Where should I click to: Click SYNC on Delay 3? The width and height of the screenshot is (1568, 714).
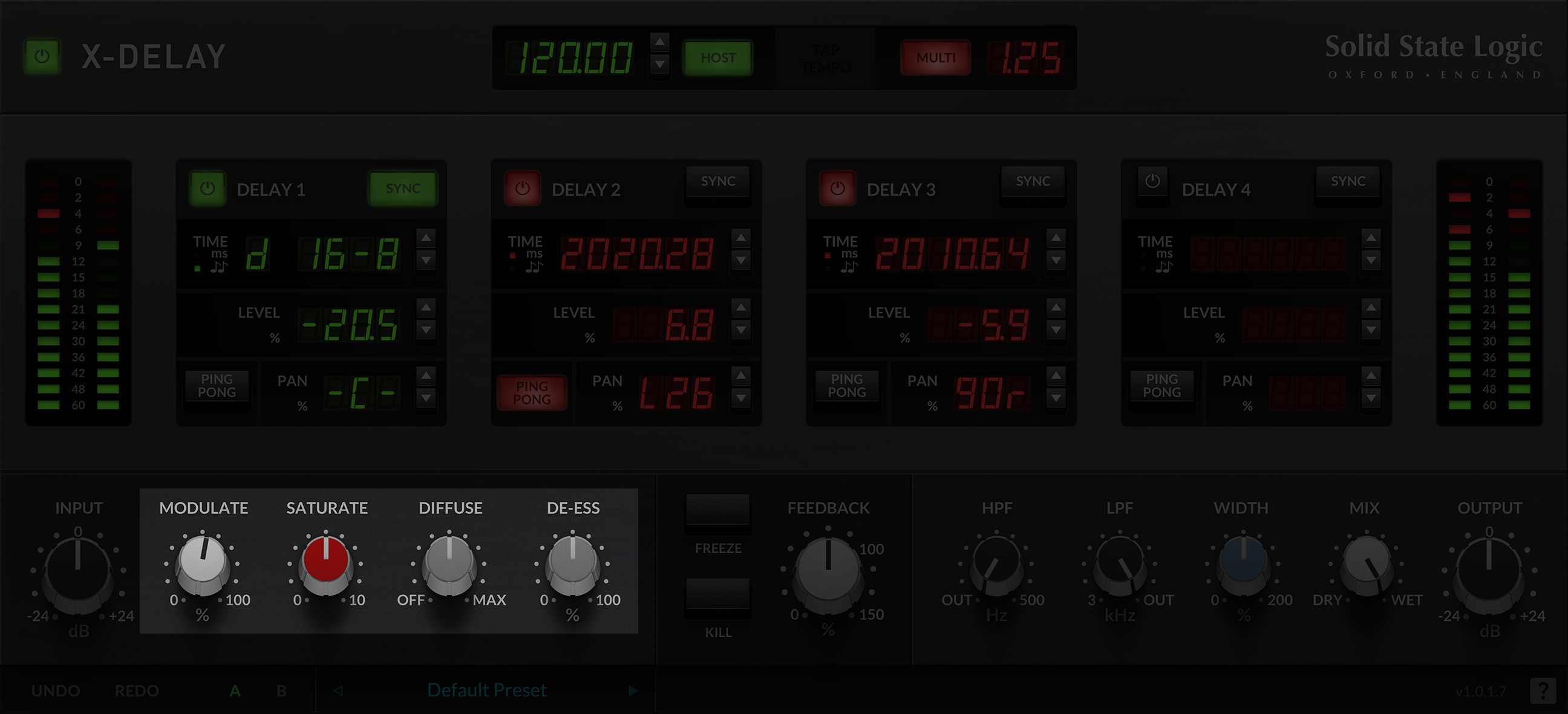pyautogui.click(x=1033, y=181)
